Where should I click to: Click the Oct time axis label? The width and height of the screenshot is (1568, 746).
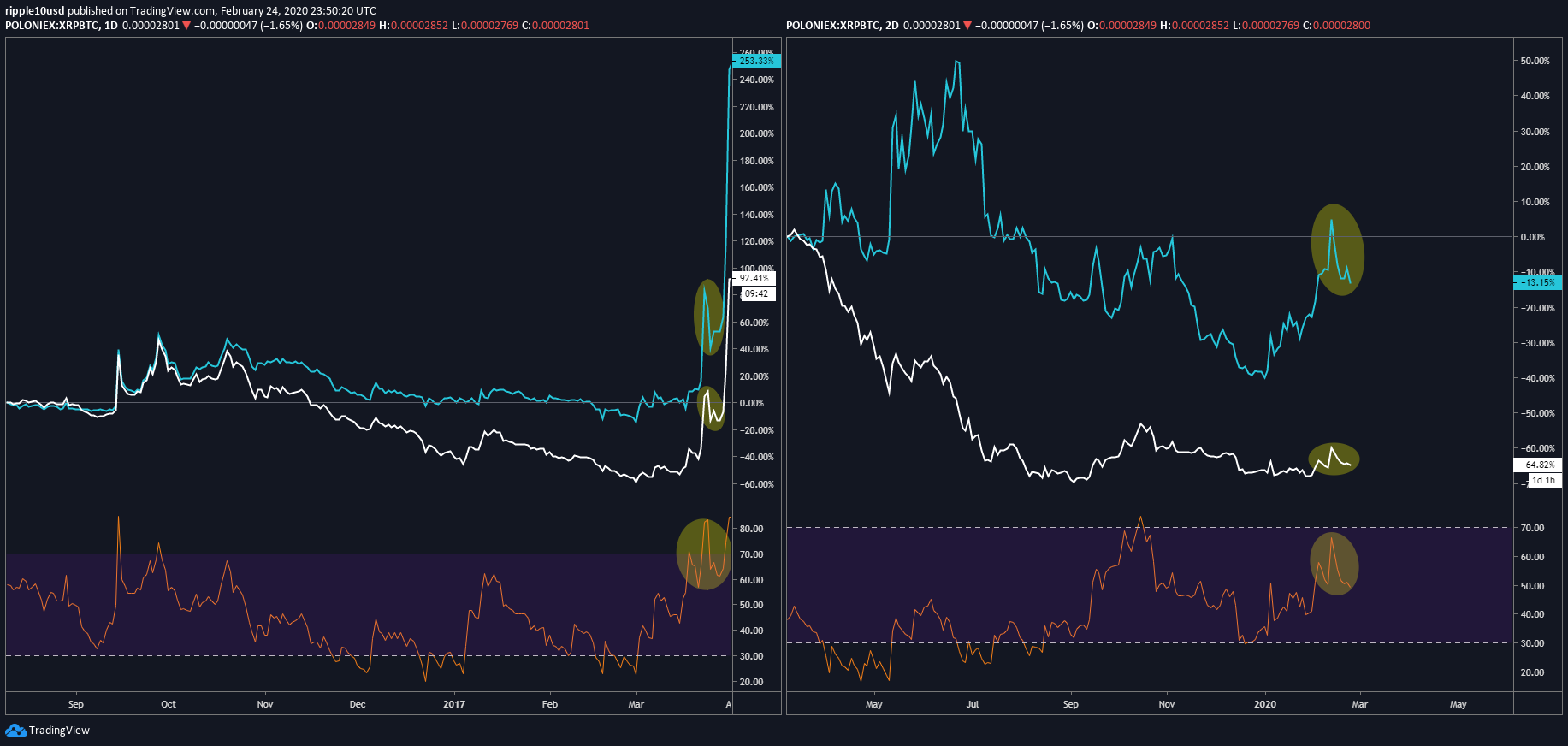169,704
